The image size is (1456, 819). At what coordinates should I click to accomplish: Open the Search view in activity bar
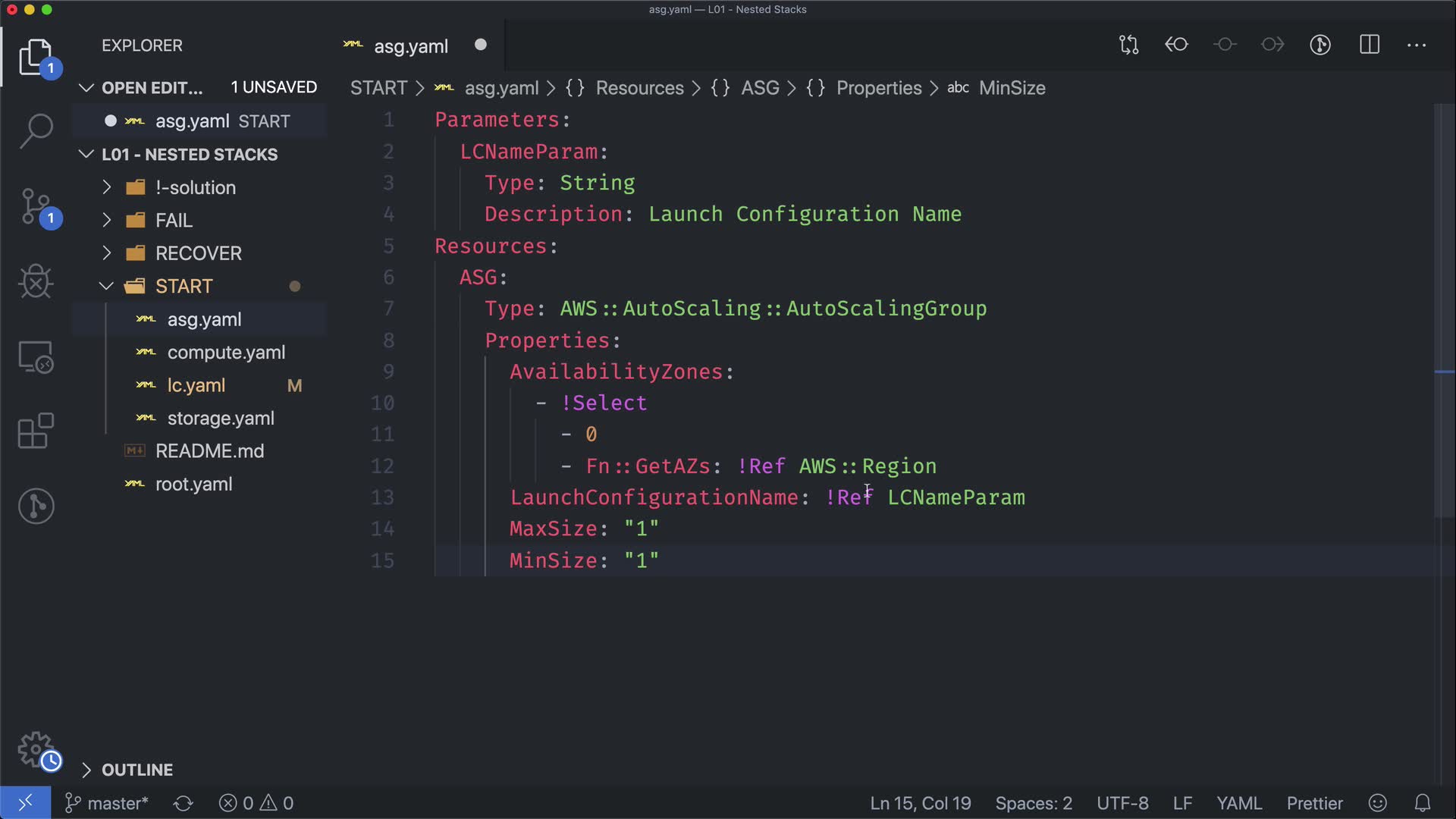36,130
